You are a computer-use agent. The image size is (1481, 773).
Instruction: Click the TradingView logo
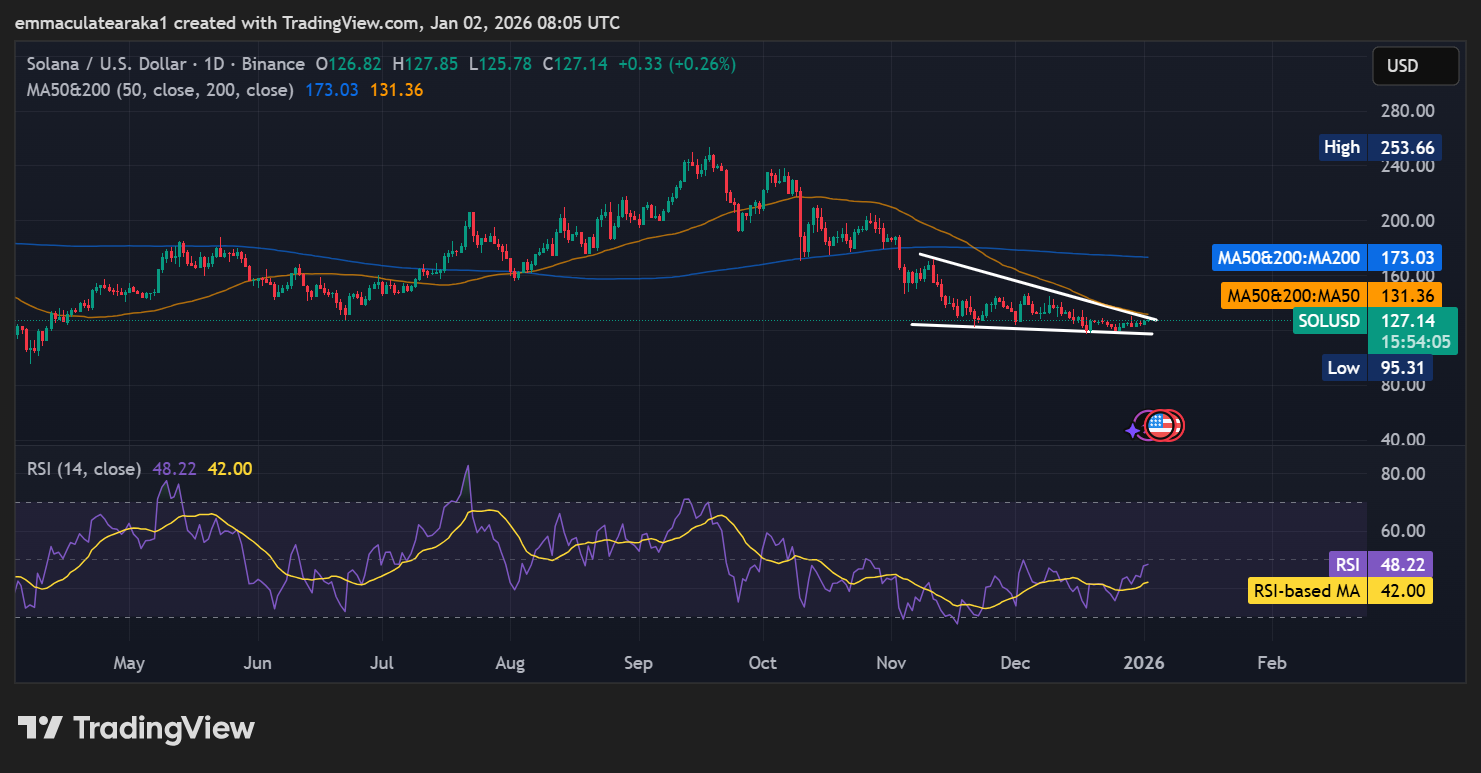tap(136, 728)
